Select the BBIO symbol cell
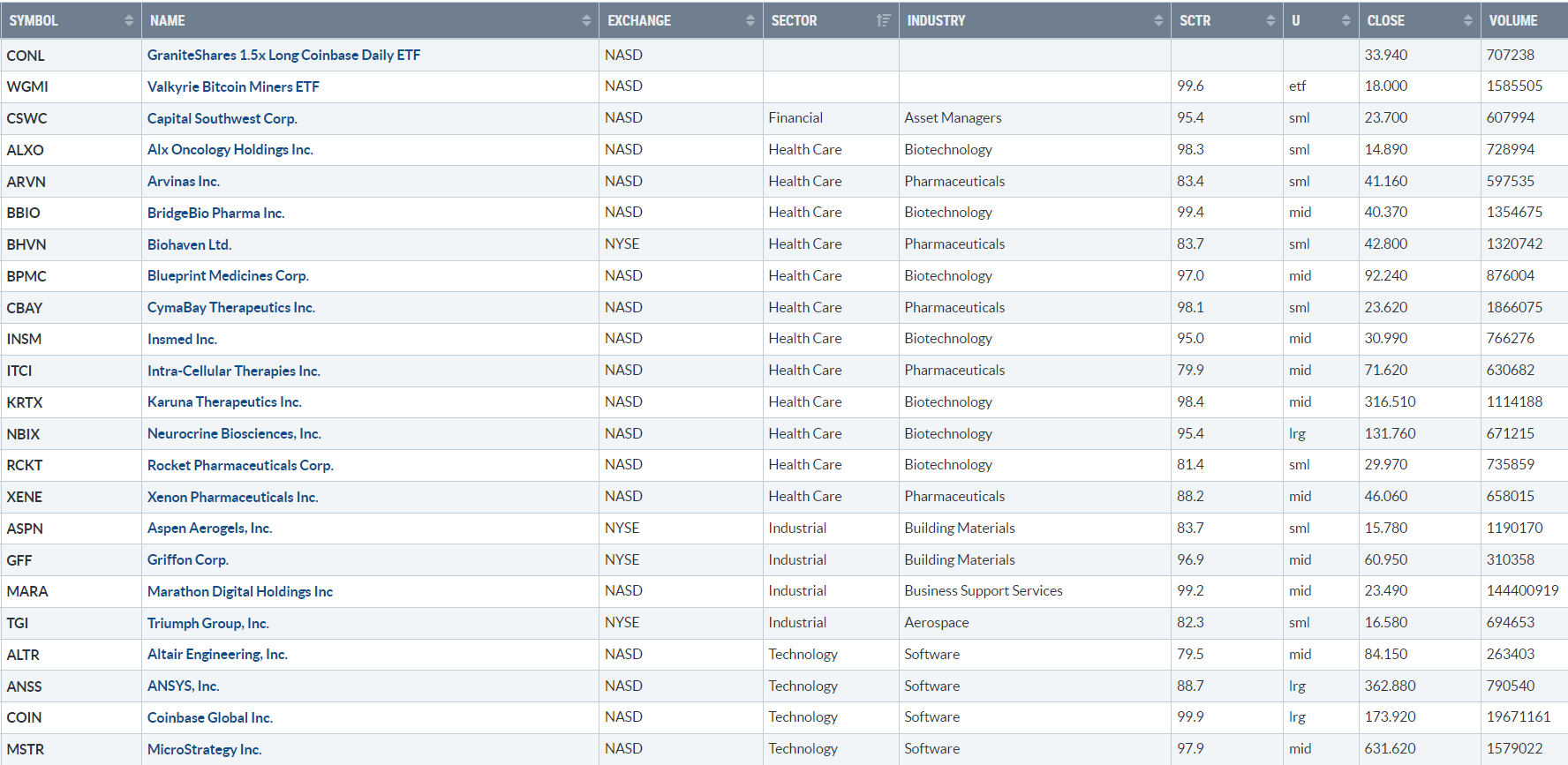The image size is (1568, 765). (24, 213)
